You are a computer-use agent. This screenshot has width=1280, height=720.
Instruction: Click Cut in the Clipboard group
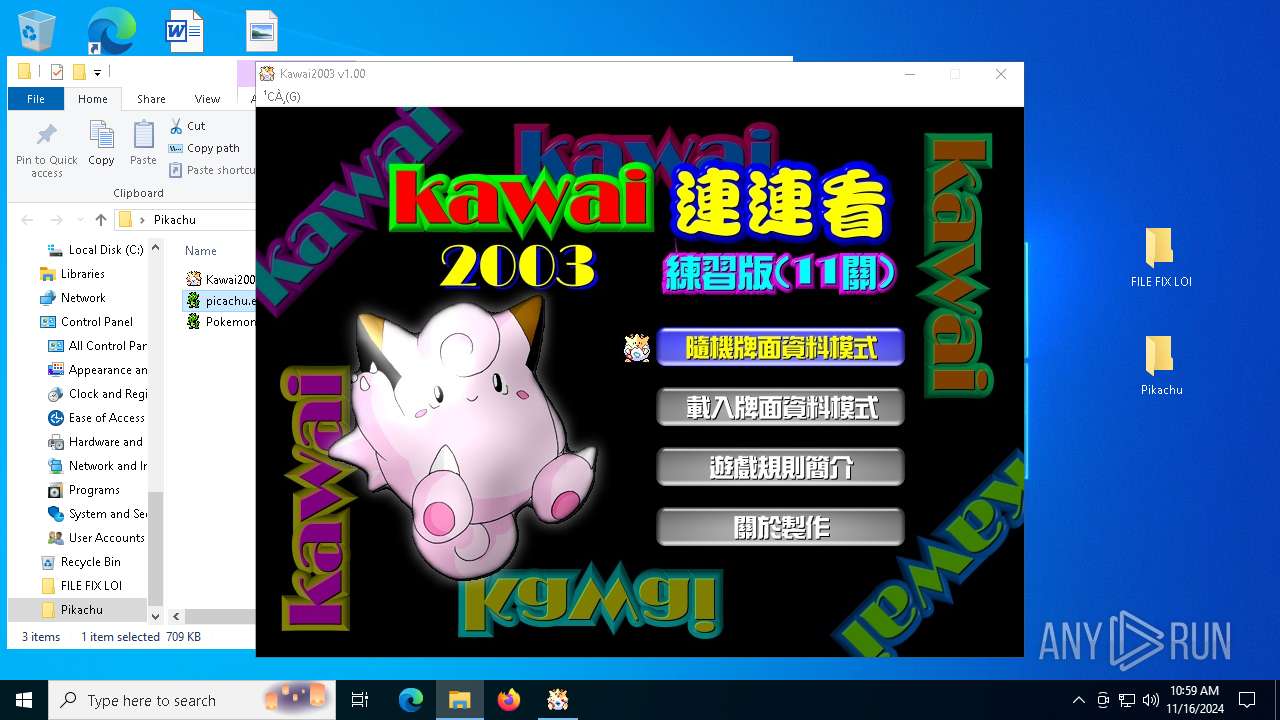coord(188,126)
